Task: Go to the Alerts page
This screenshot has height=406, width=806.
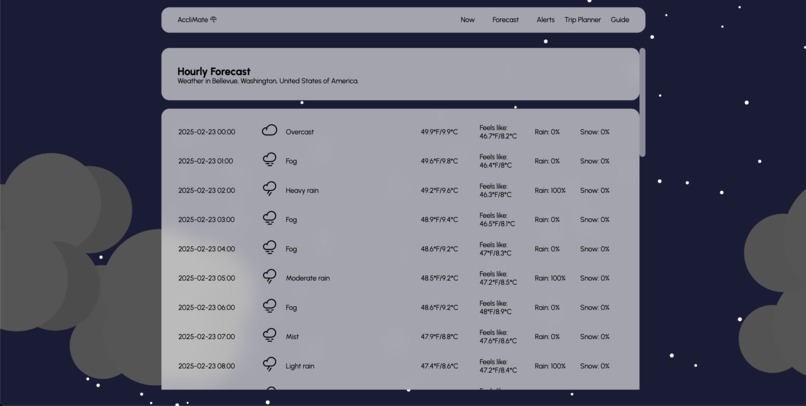Action: tap(545, 20)
